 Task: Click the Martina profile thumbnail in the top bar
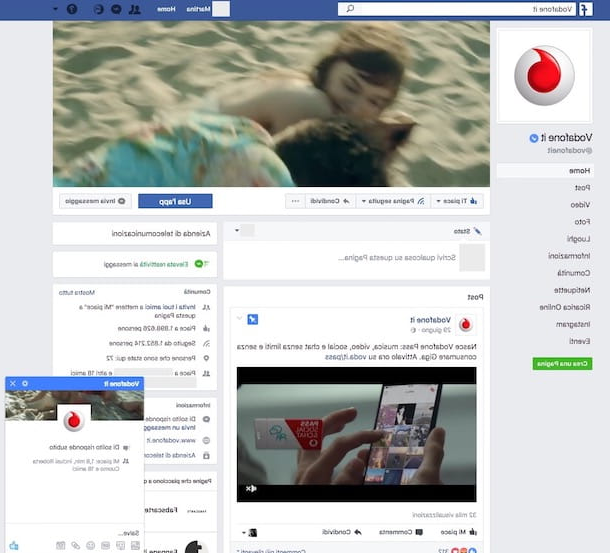tap(221, 9)
